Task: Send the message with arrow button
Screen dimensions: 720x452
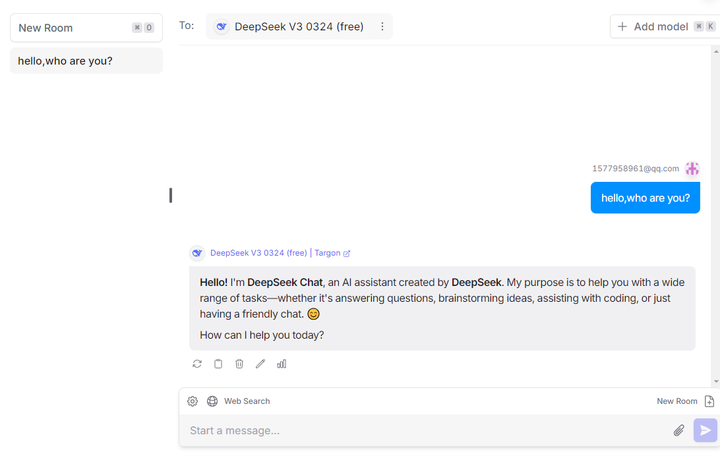Action: (x=705, y=430)
